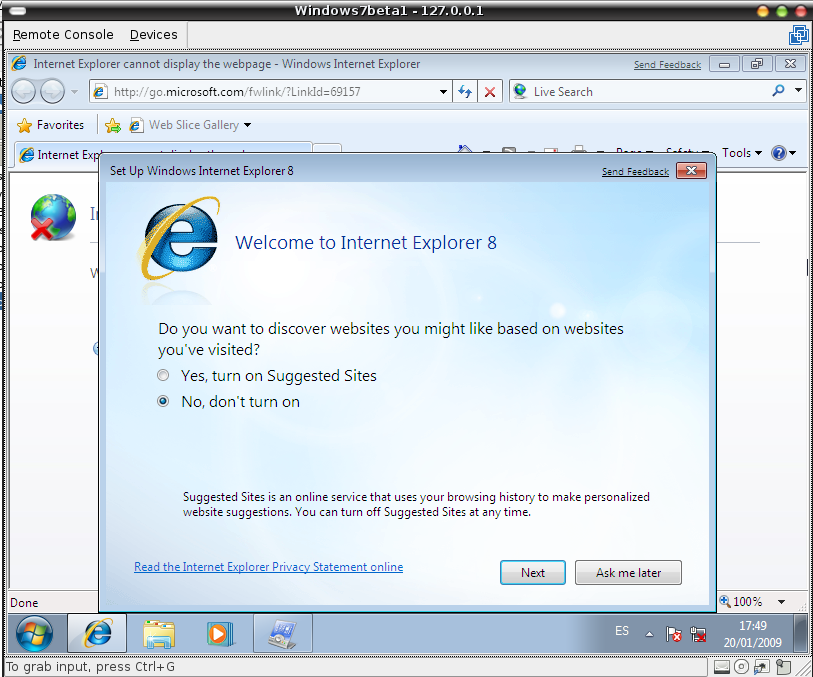This screenshot has height=677, width=813.
Task: Click the globe error icon on the webpage
Action: click(x=52, y=217)
